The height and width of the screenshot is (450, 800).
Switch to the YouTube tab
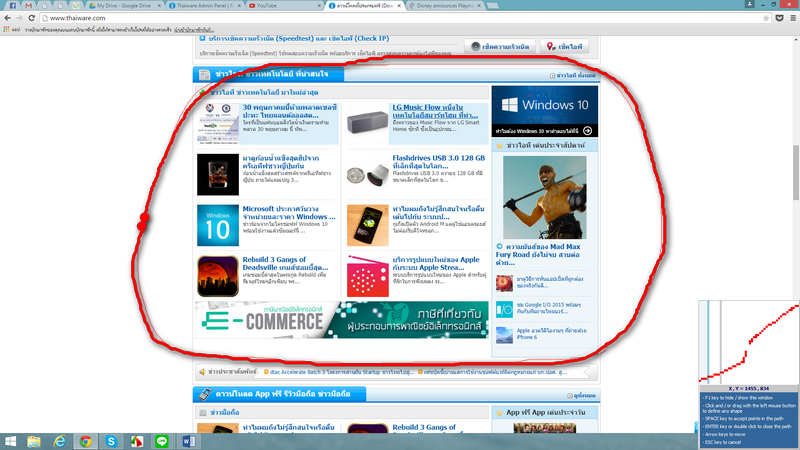[x=284, y=6]
